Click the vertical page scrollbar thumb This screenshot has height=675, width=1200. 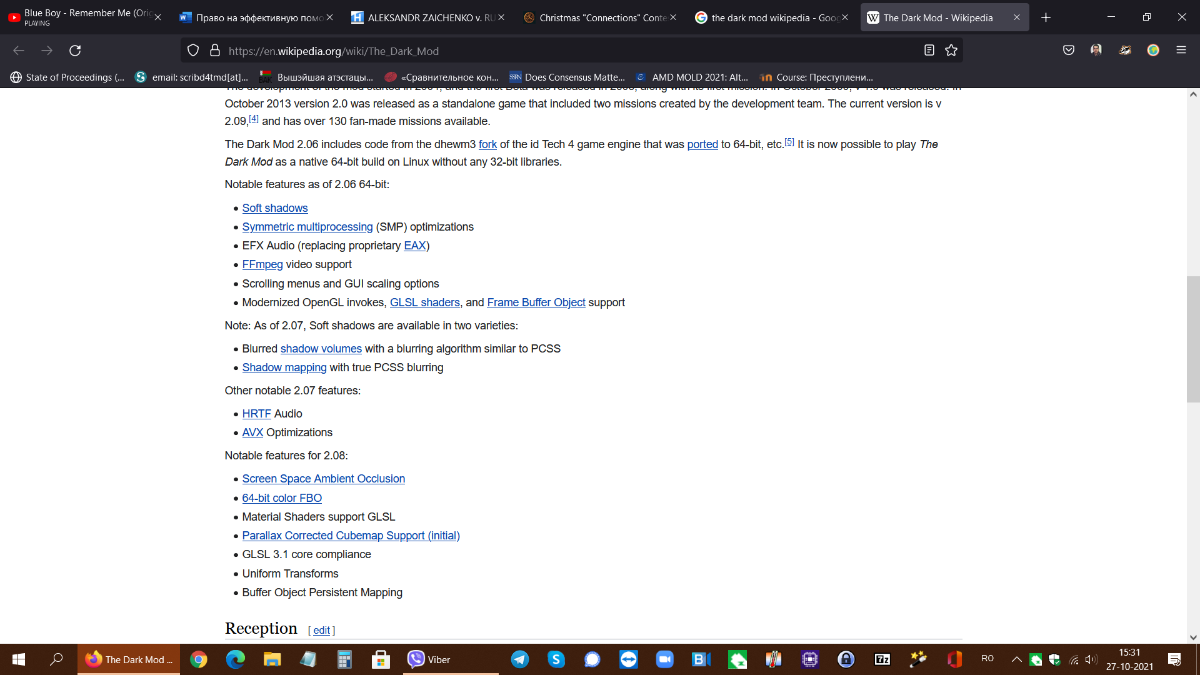(x=1192, y=338)
